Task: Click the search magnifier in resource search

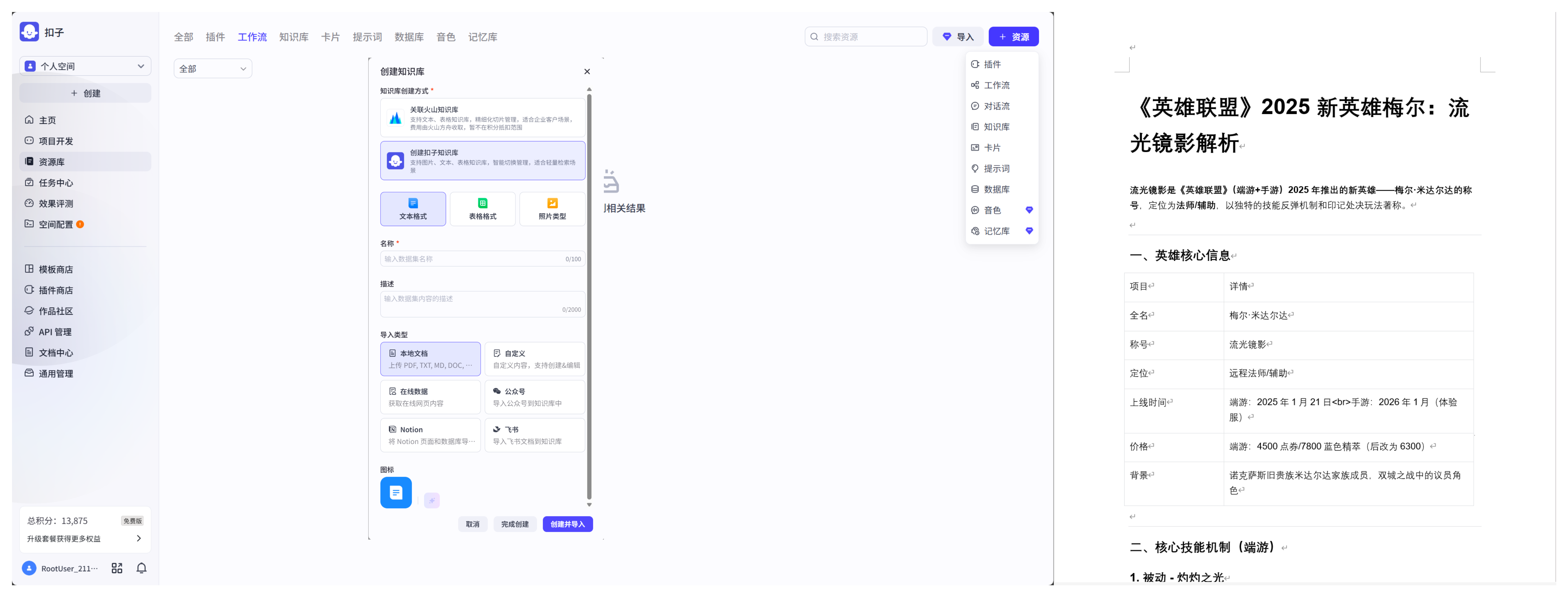Action: [x=814, y=36]
